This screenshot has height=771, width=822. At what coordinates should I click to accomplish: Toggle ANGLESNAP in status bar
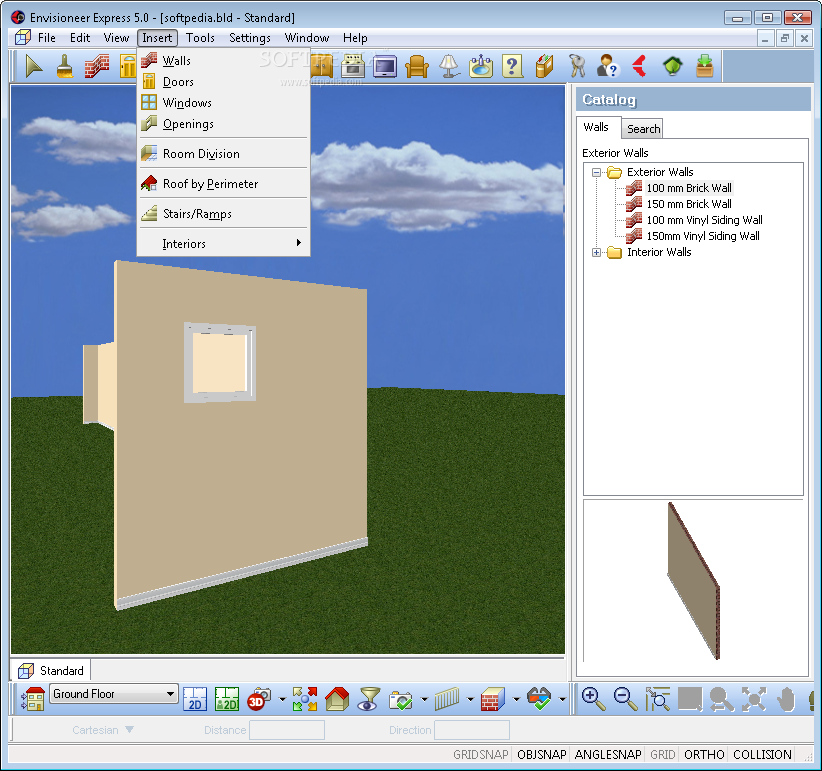pyautogui.click(x=608, y=754)
